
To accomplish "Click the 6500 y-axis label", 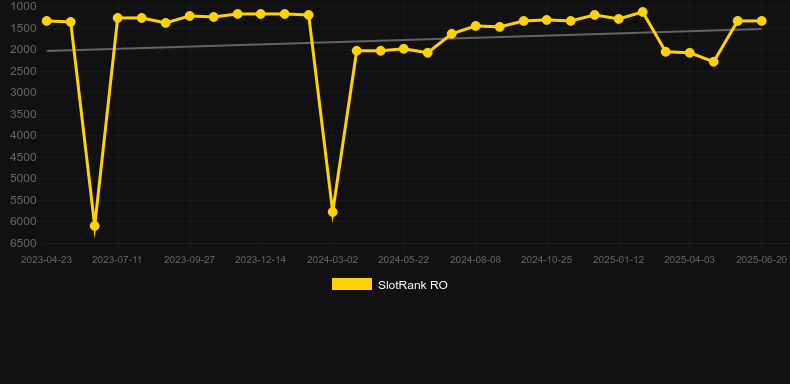I will click(x=24, y=243).
